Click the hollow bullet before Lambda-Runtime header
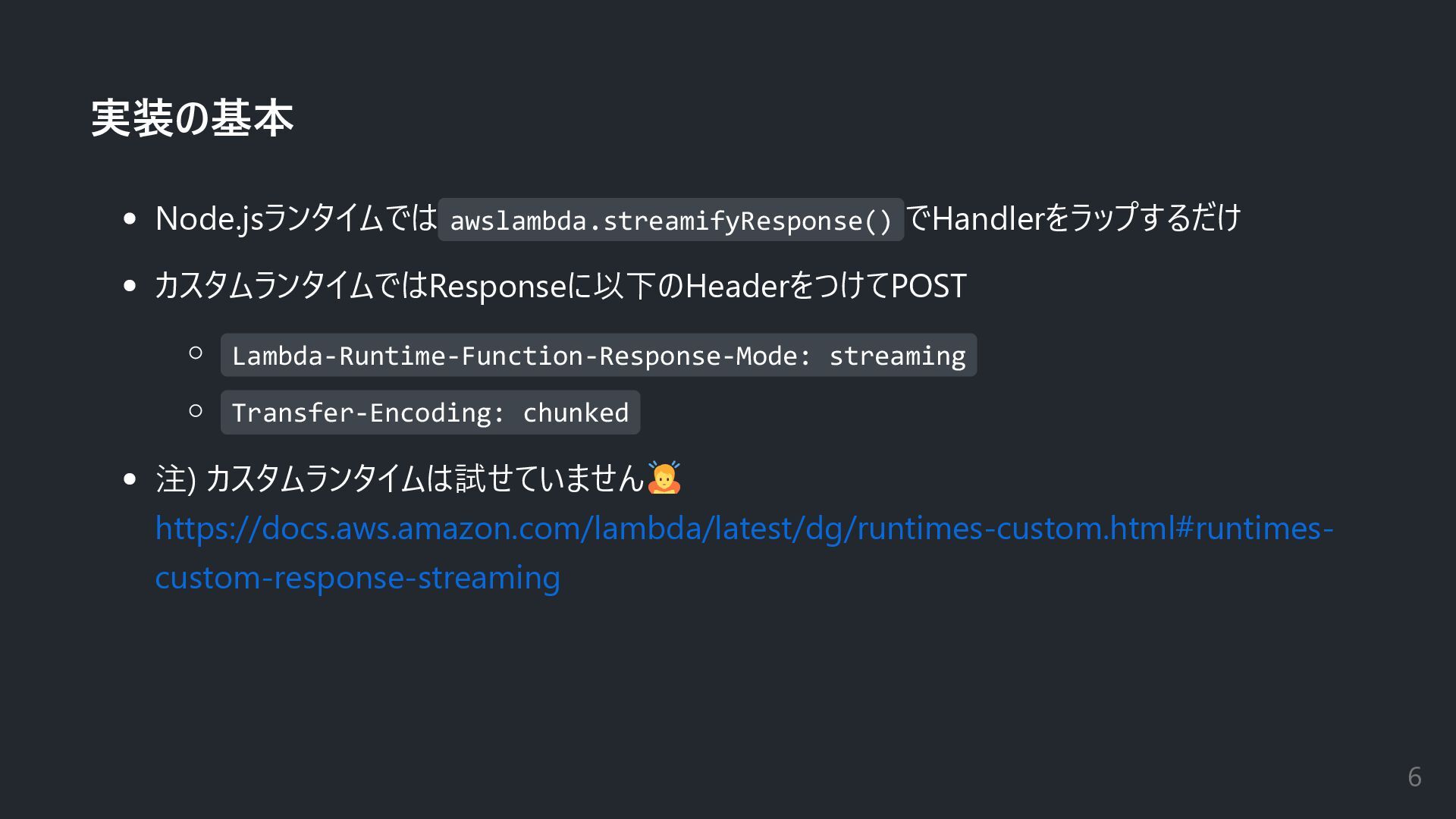Screen dimensions: 1456x819 point(196,353)
